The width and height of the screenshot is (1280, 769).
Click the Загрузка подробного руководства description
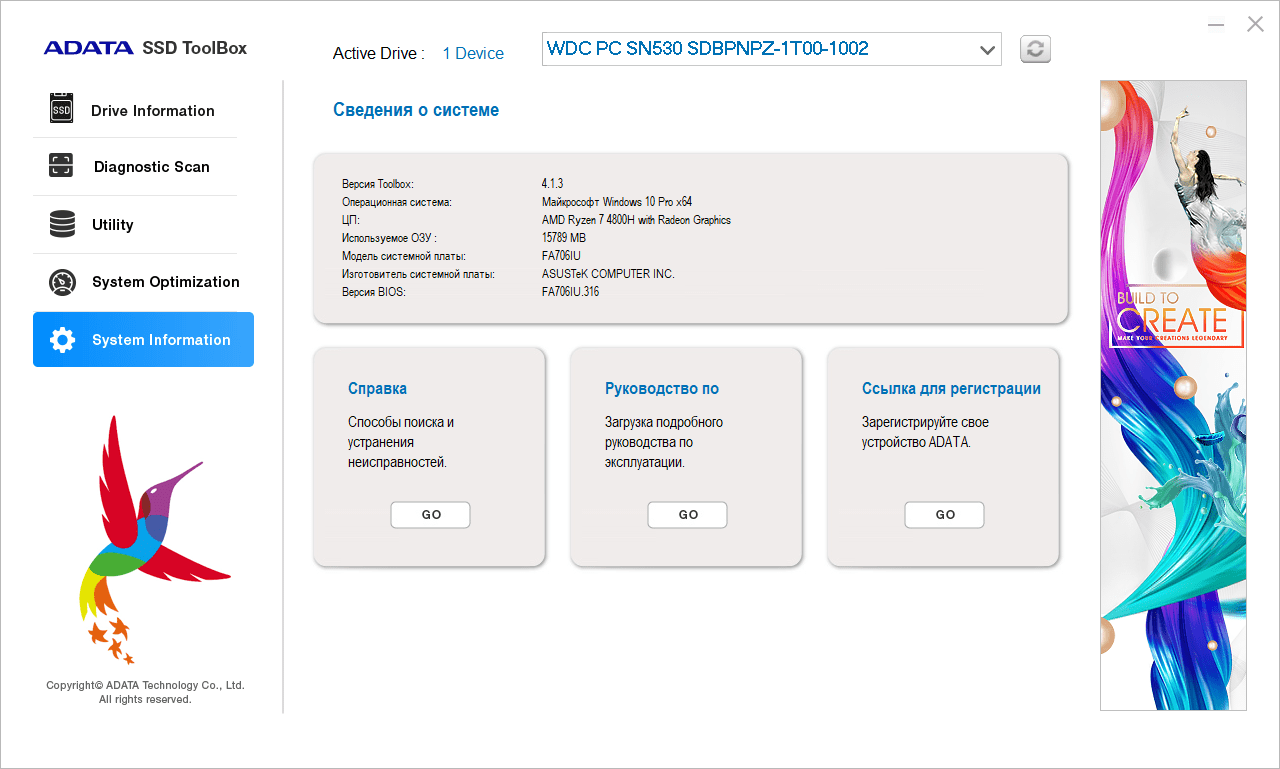pyautogui.click(x=664, y=442)
